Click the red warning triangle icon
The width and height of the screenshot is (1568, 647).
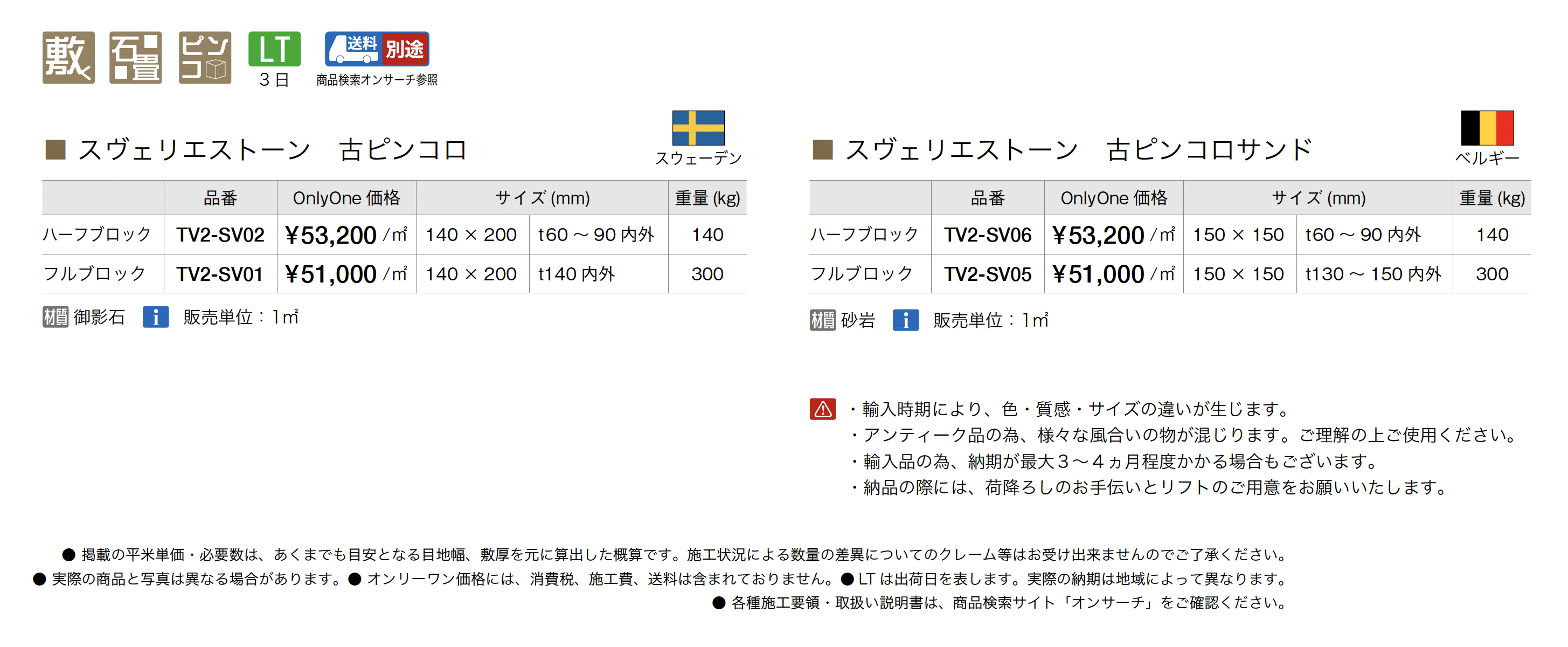pyautogui.click(x=822, y=409)
